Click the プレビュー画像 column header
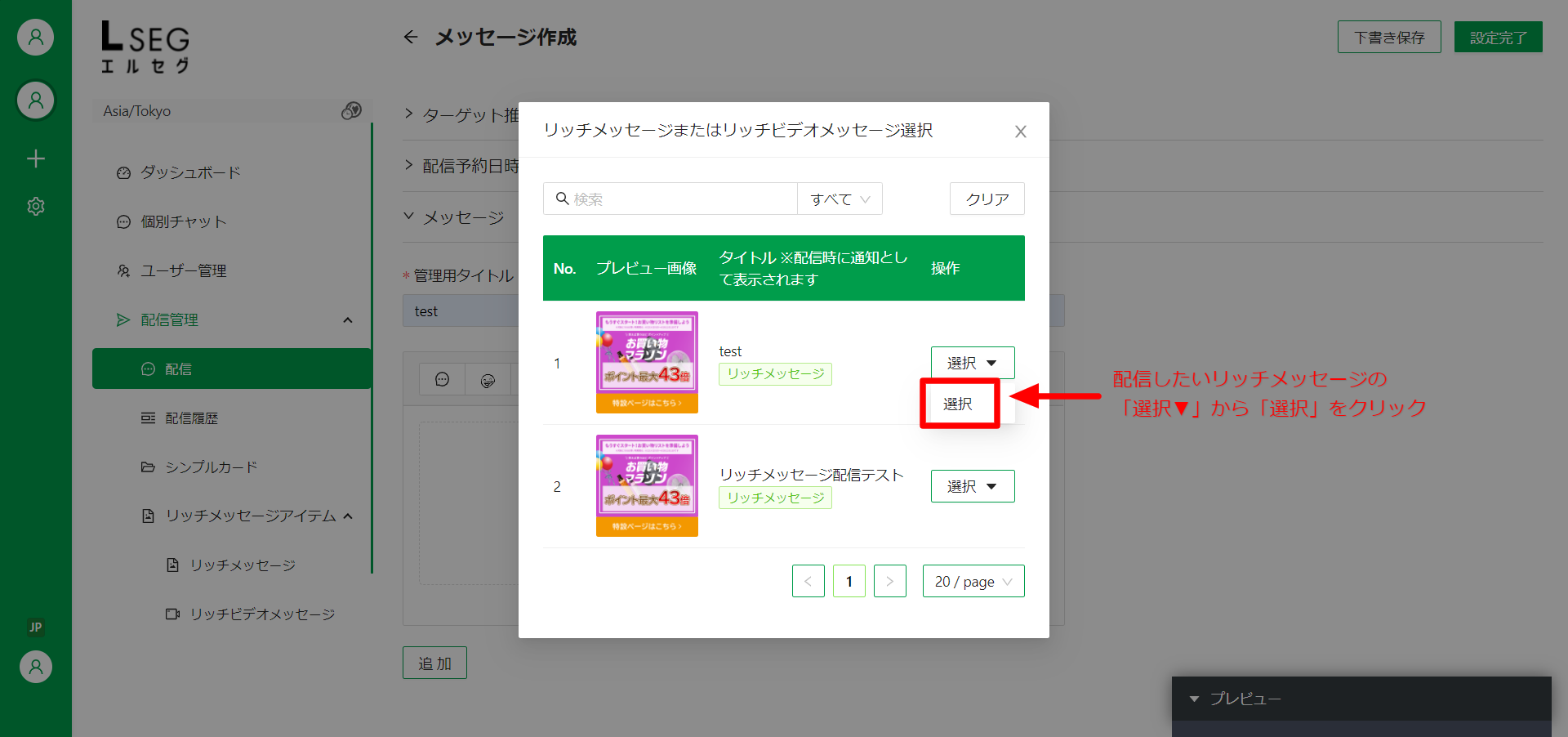This screenshot has width=1568, height=737. coord(646,268)
